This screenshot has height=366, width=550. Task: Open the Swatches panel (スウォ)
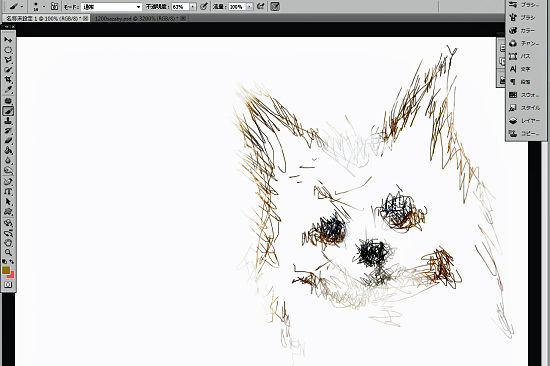tap(525, 95)
